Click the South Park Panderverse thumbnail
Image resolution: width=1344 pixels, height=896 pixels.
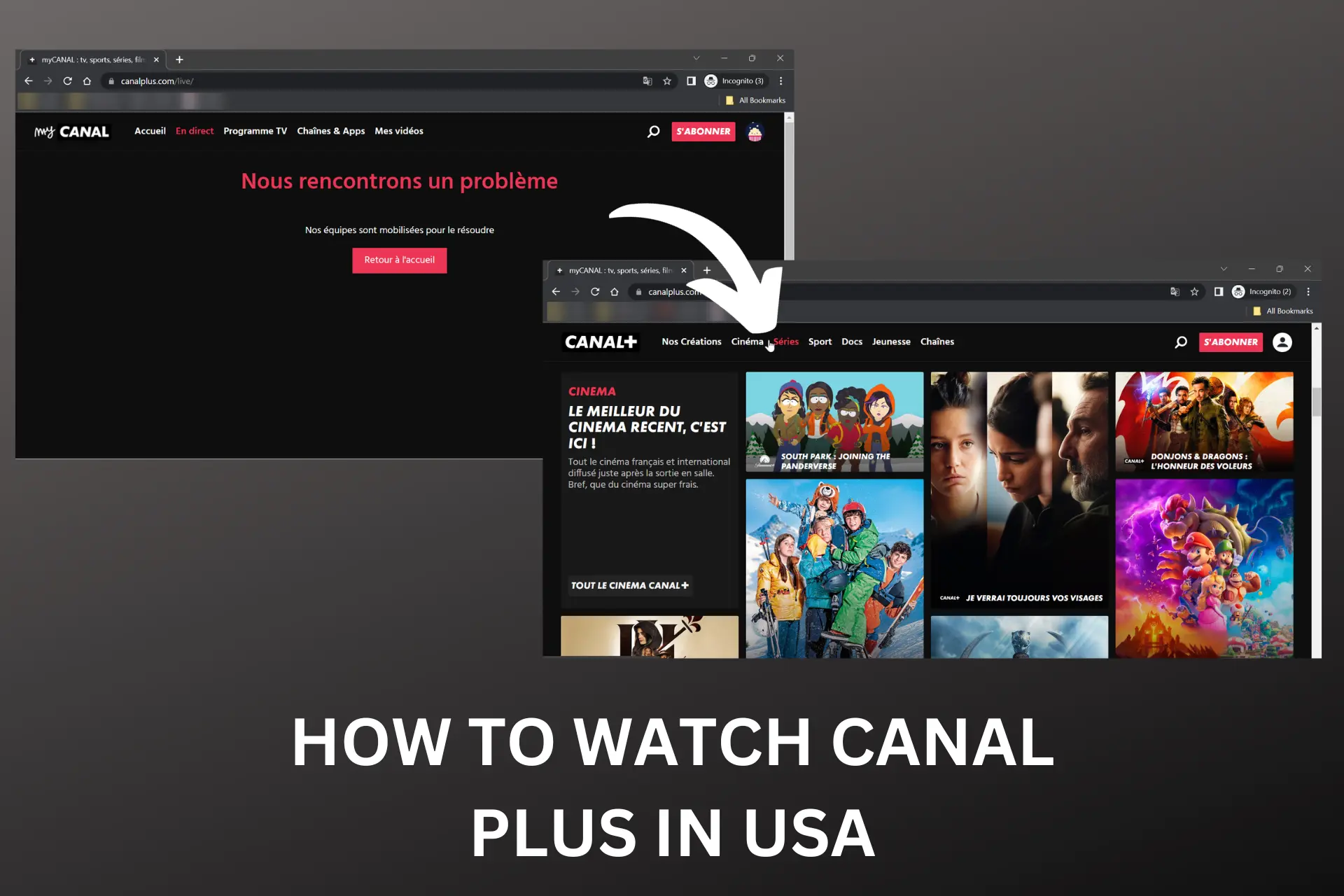[x=834, y=421]
